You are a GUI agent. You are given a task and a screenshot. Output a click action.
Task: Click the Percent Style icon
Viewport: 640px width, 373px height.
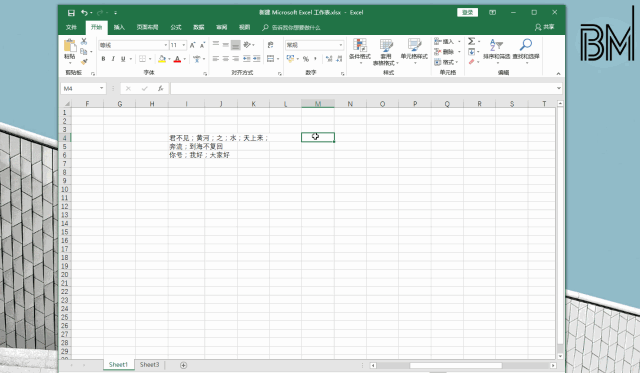306,59
